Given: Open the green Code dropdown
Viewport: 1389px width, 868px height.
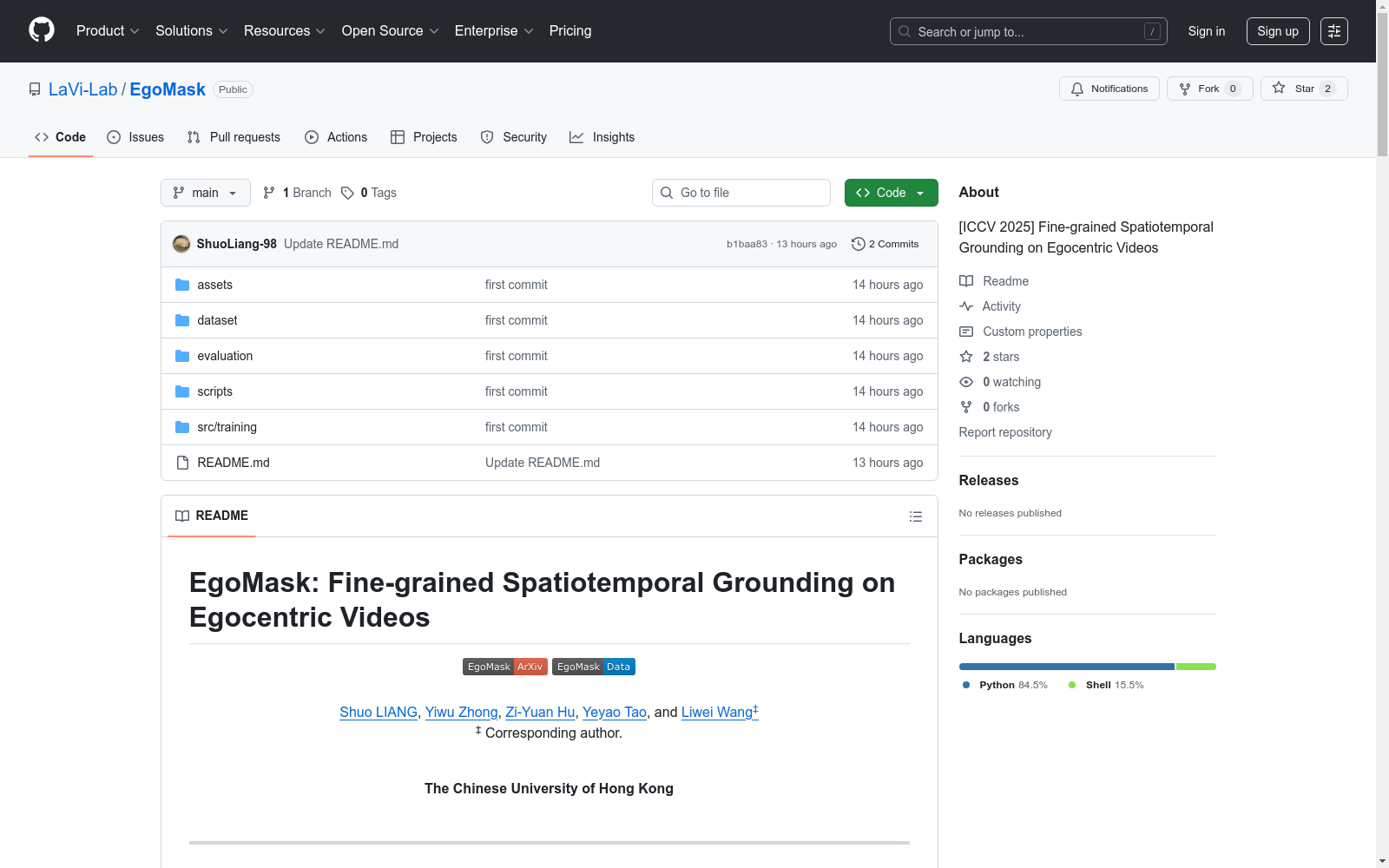Looking at the screenshot, I should click(891, 193).
